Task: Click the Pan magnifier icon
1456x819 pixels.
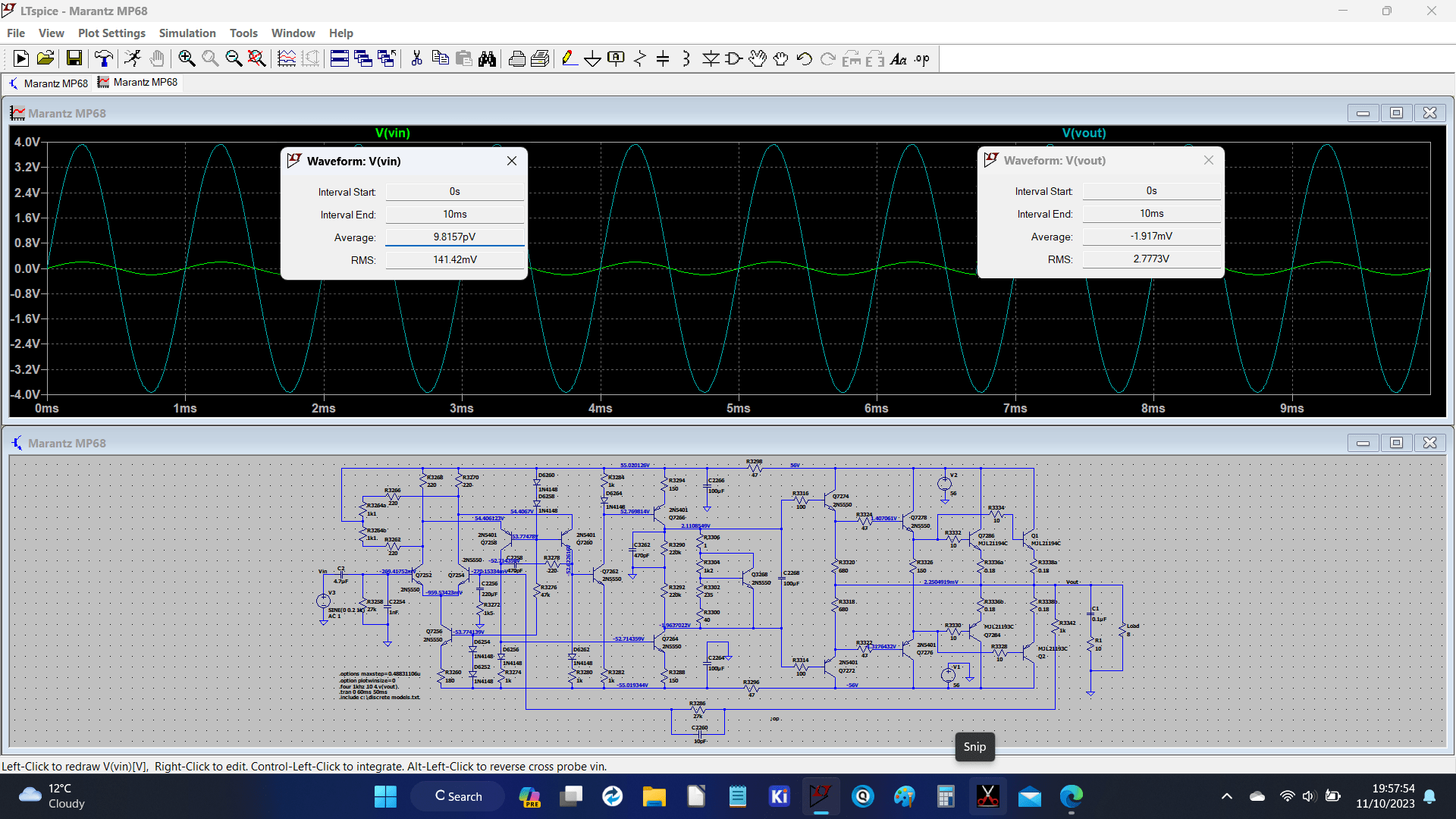Action: point(210,58)
